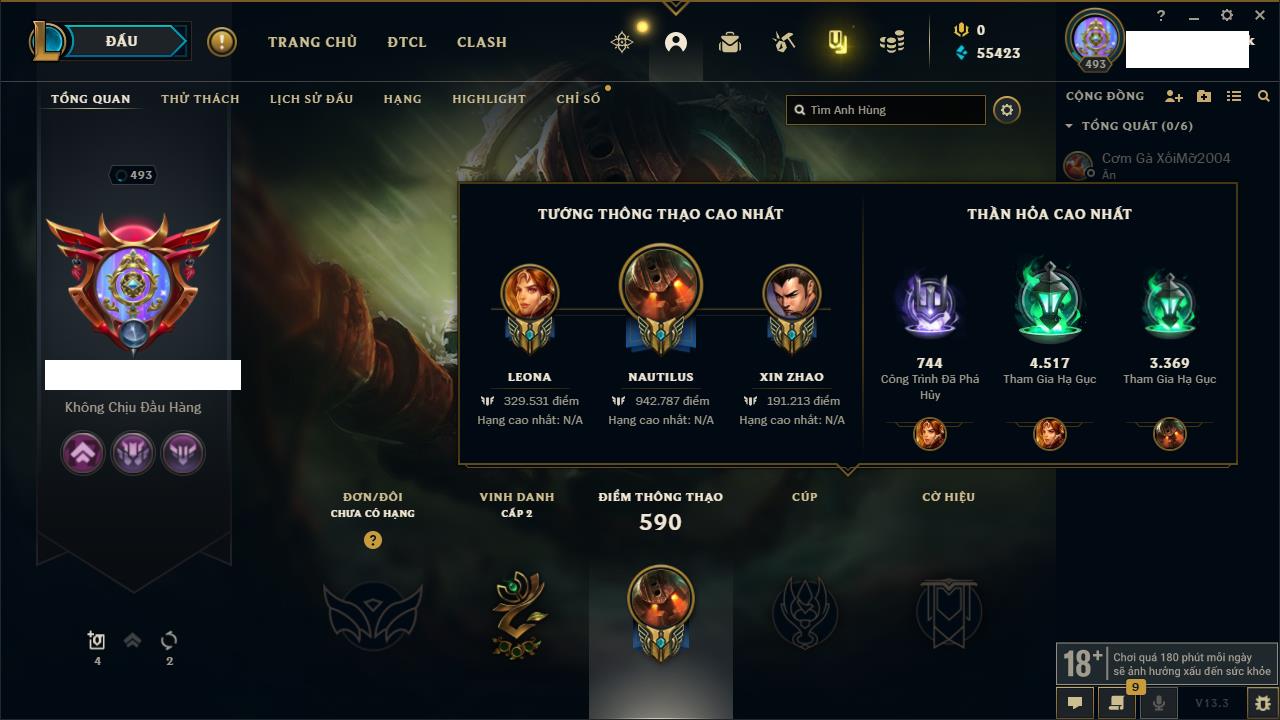This screenshot has height=720, width=1280.
Task: Click the glowing Loot chest icon
Action: [838, 42]
